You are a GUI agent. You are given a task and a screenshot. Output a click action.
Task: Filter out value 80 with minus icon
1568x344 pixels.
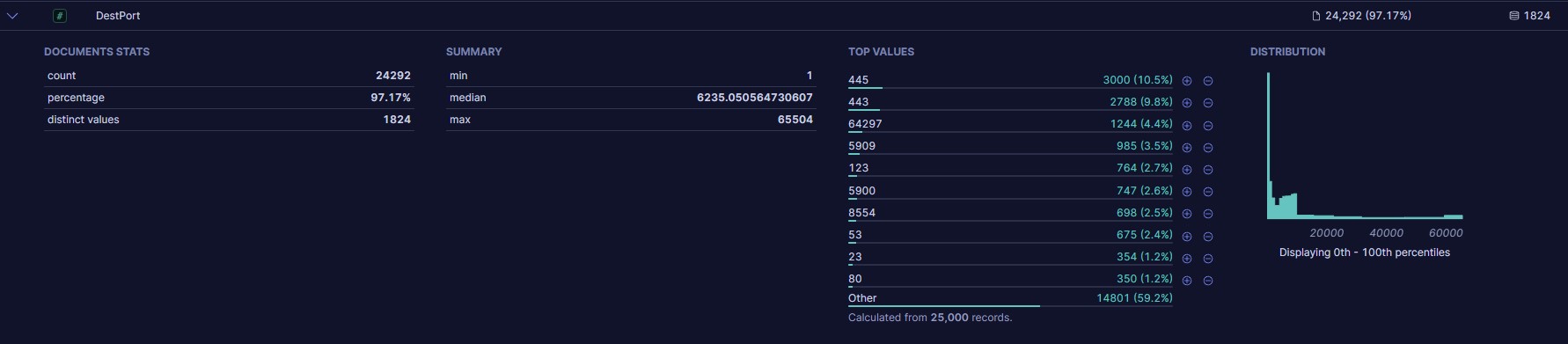pyautogui.click(x=1208, y=281)
